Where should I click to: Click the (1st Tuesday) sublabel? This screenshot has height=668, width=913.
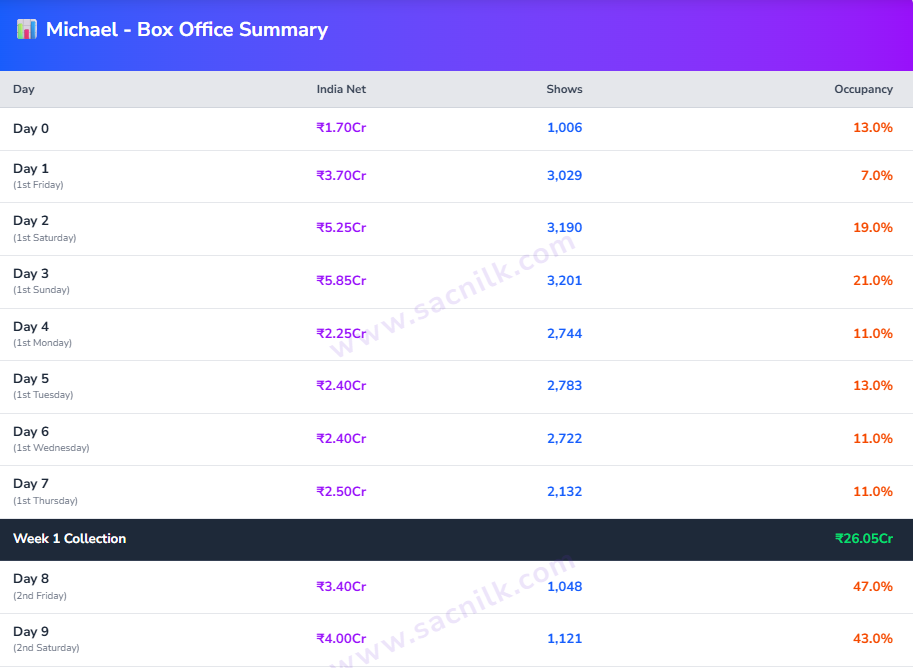pos(43,394)
